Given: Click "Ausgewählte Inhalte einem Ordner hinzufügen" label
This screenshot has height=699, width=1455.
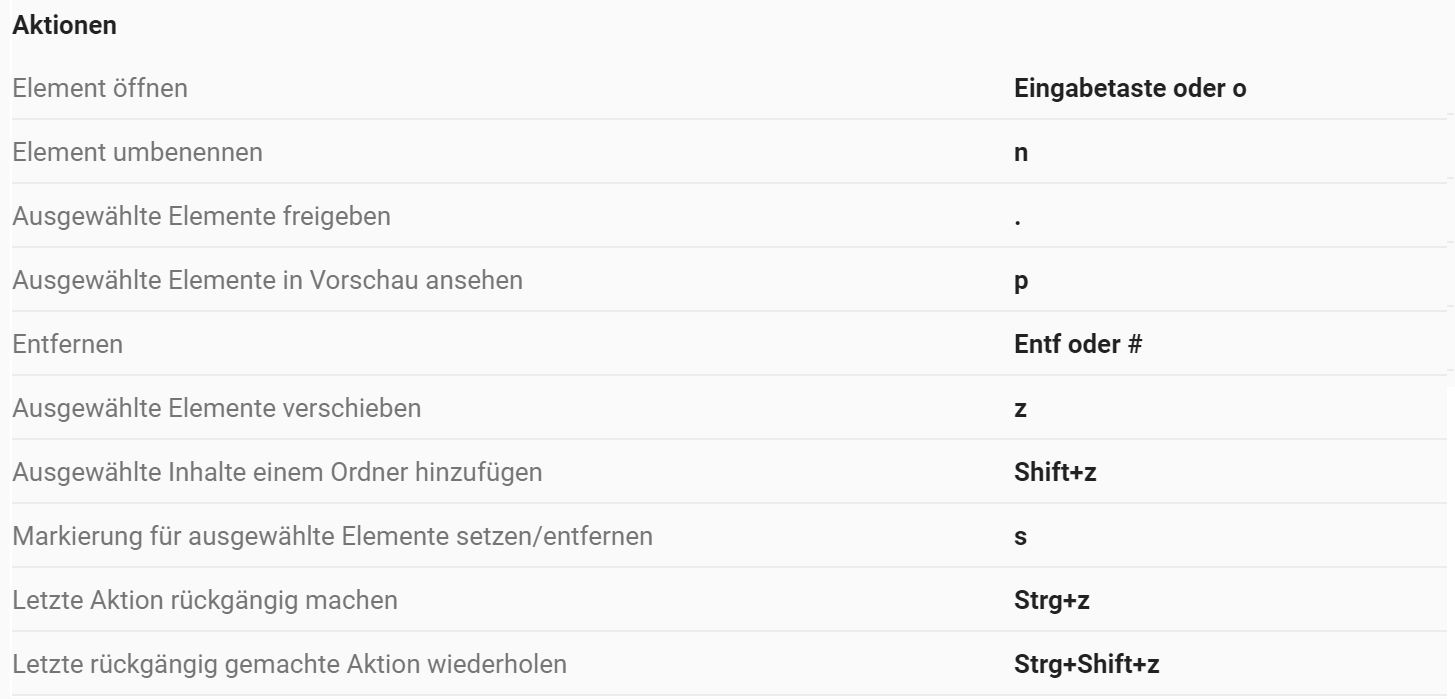Looking at the screenshot, I should pyautogui.click(x=277, y=472).
